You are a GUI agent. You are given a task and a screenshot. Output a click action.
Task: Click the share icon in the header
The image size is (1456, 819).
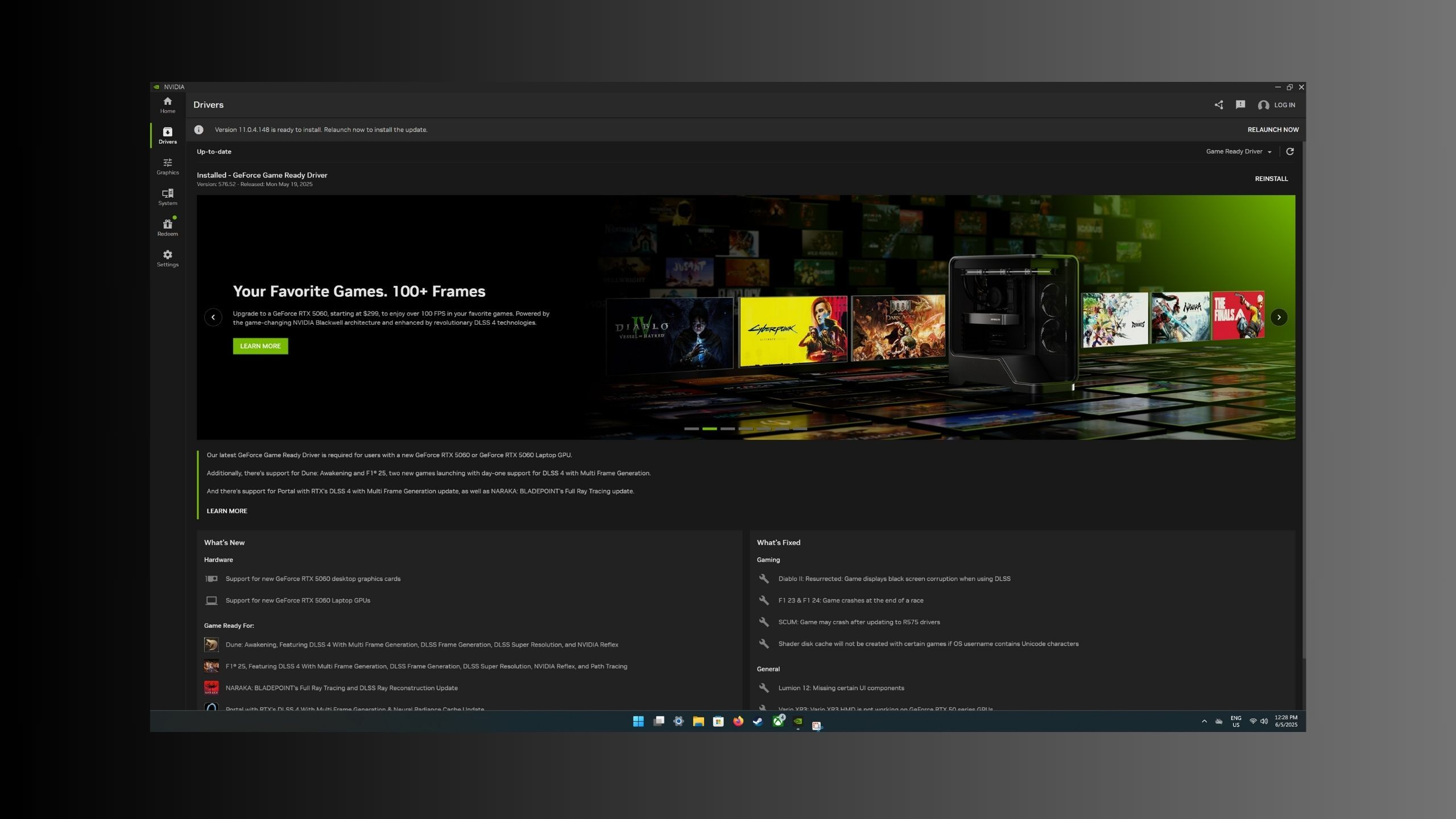(x=1219, y=105)
